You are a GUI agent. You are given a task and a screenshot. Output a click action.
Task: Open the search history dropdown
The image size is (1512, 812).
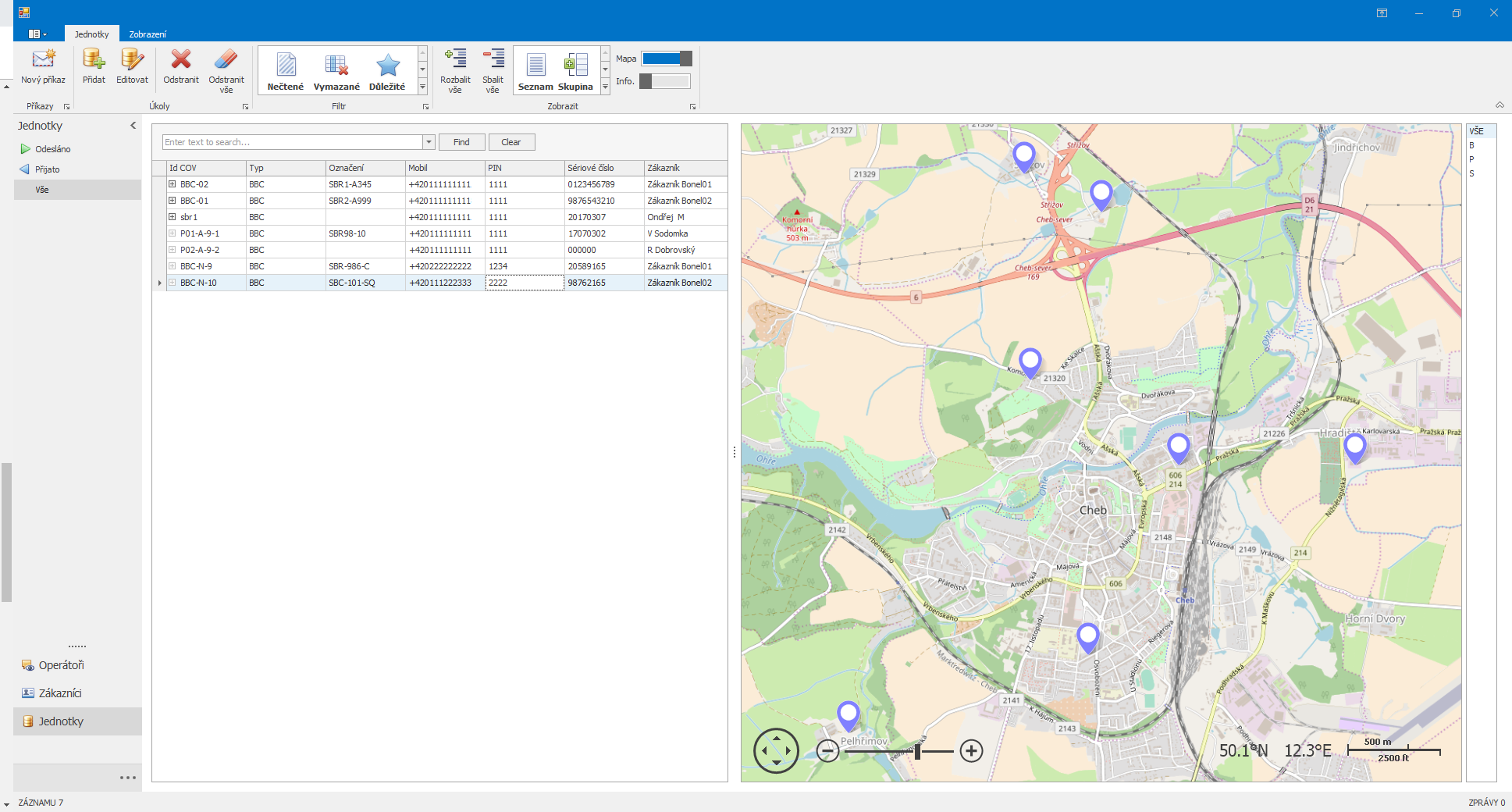[429, 141]
